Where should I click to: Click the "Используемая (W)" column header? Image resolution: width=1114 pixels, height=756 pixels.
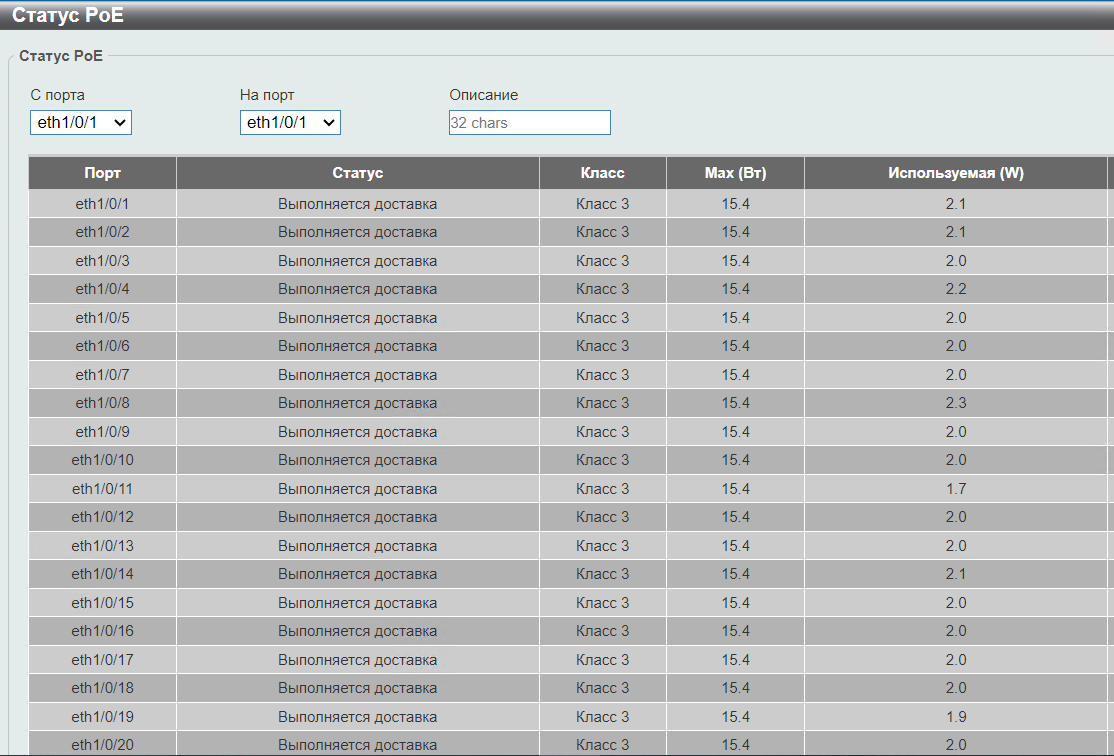tap(955, 173)
